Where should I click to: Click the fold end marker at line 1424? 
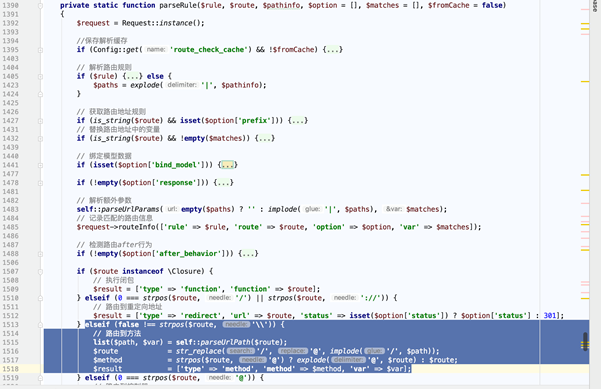click(x=40, y=94)
